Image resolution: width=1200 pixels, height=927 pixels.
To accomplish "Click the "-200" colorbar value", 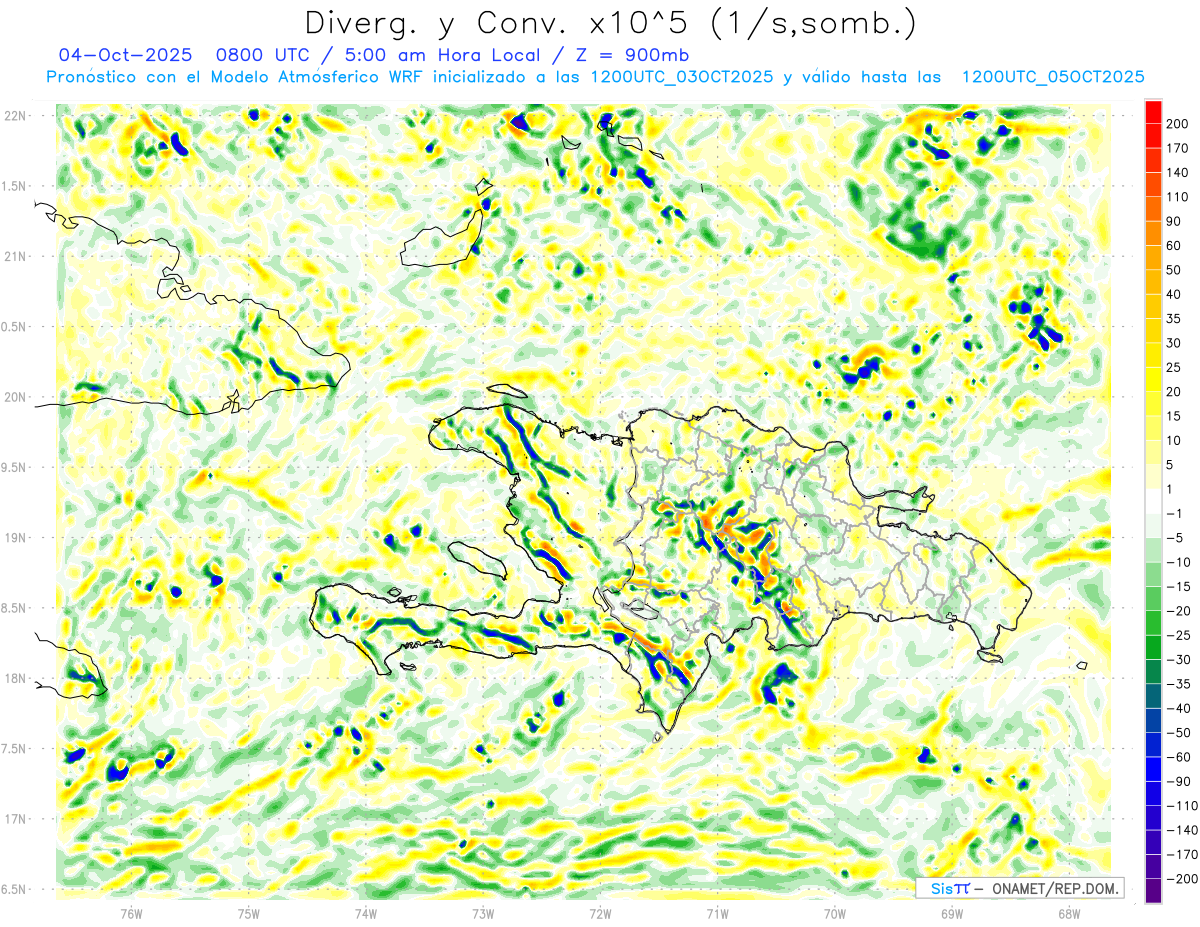I will click(1184, 879).
